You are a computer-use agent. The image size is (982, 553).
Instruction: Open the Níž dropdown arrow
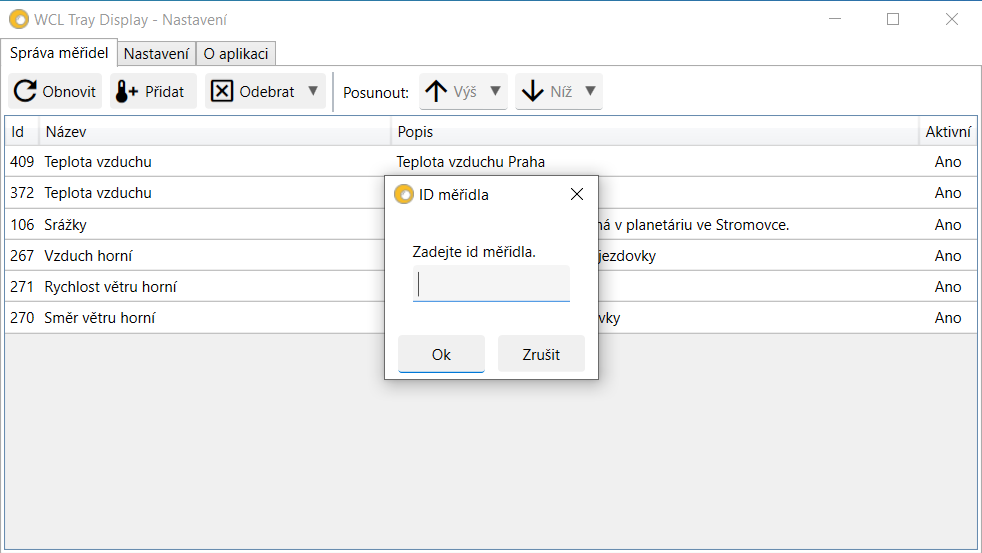tap(590, 91)
